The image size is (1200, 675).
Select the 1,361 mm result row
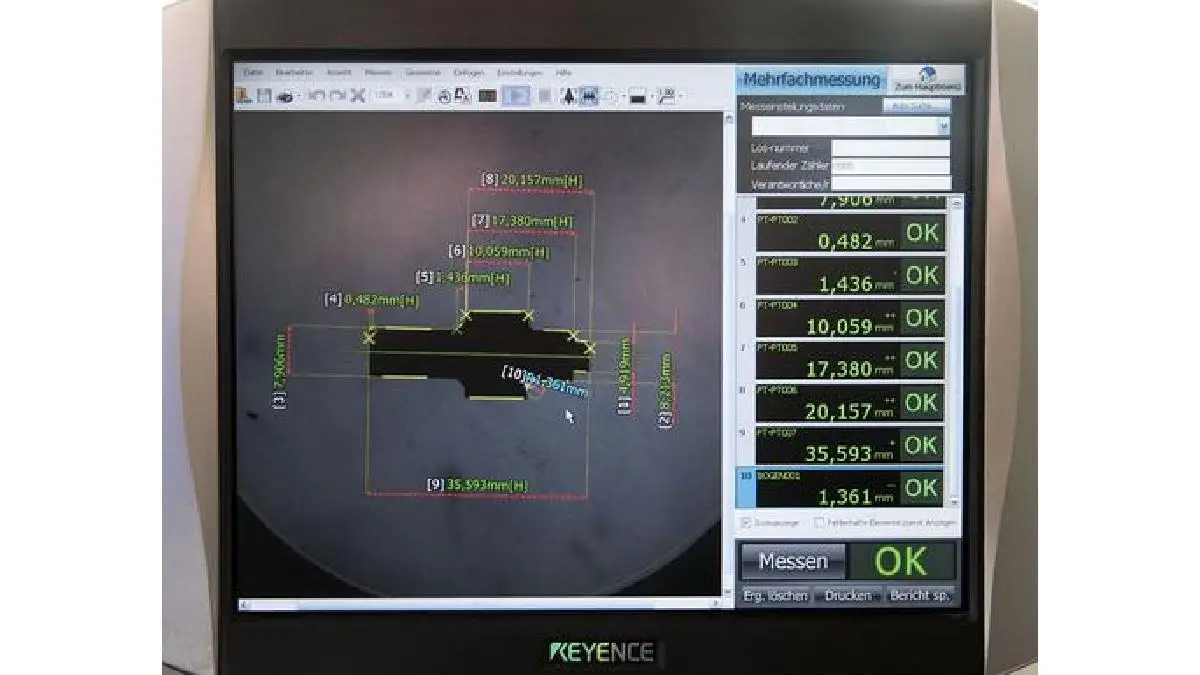click(840, 488)
